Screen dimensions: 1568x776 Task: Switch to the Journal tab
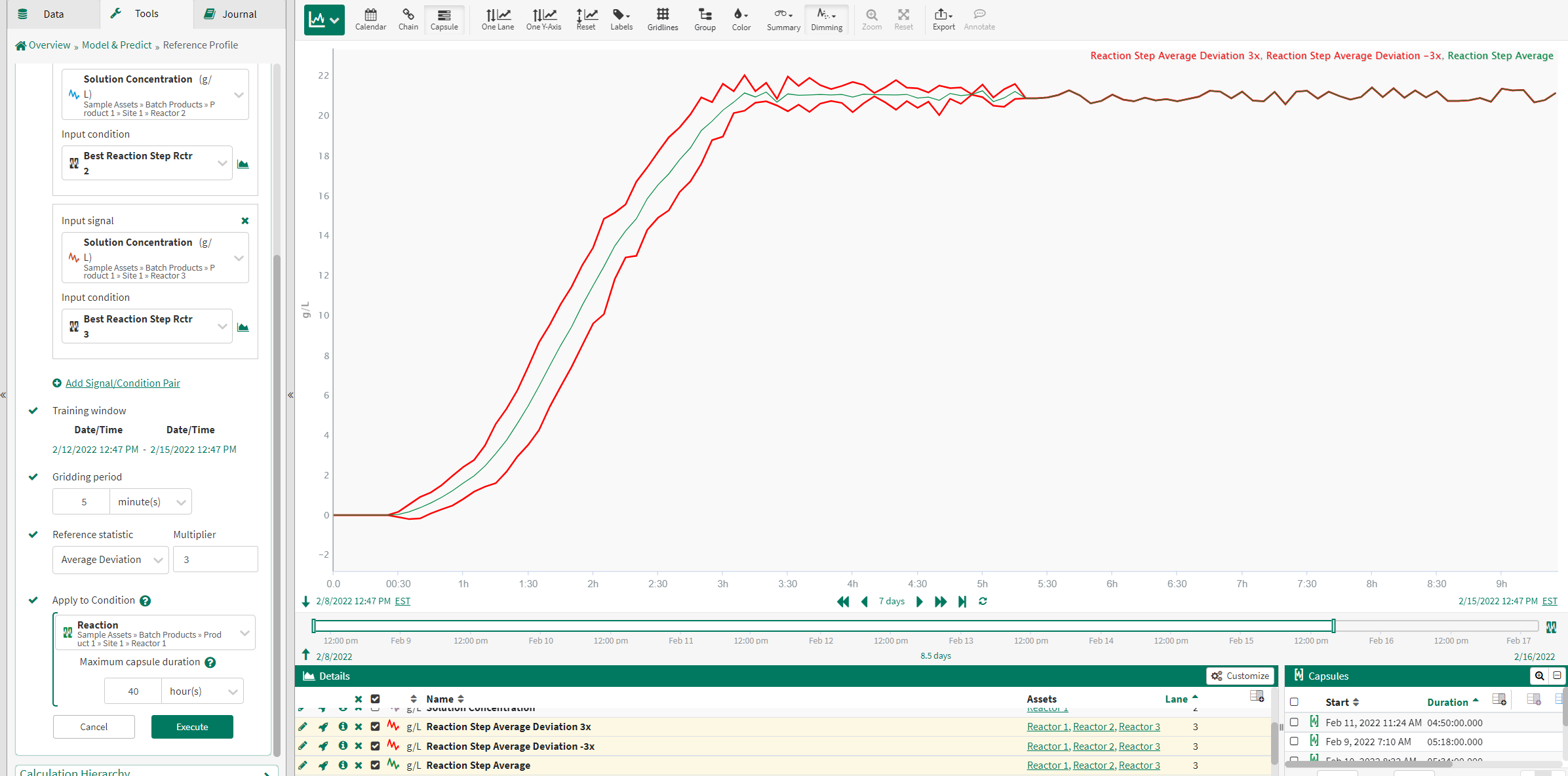[230, 14]
